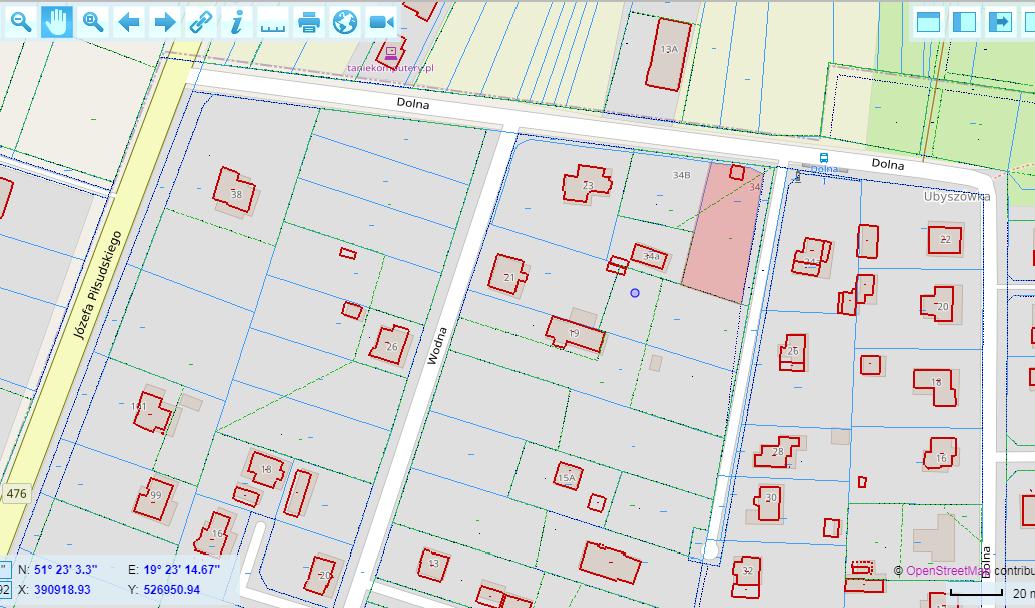
Task: Click building number 34a
Action: [651, 255]
